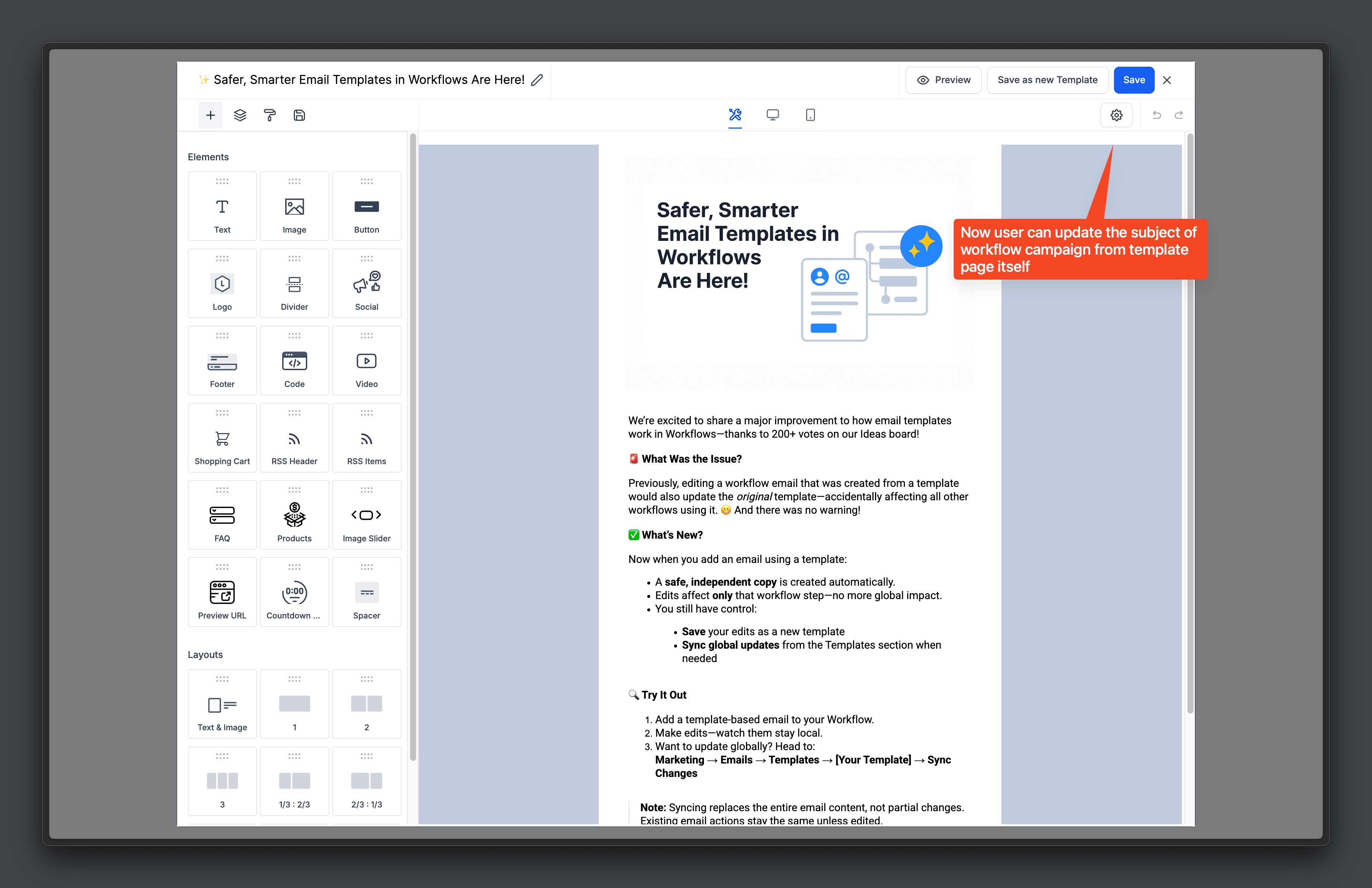Open the paint roller appearance tab

[269, 115]
